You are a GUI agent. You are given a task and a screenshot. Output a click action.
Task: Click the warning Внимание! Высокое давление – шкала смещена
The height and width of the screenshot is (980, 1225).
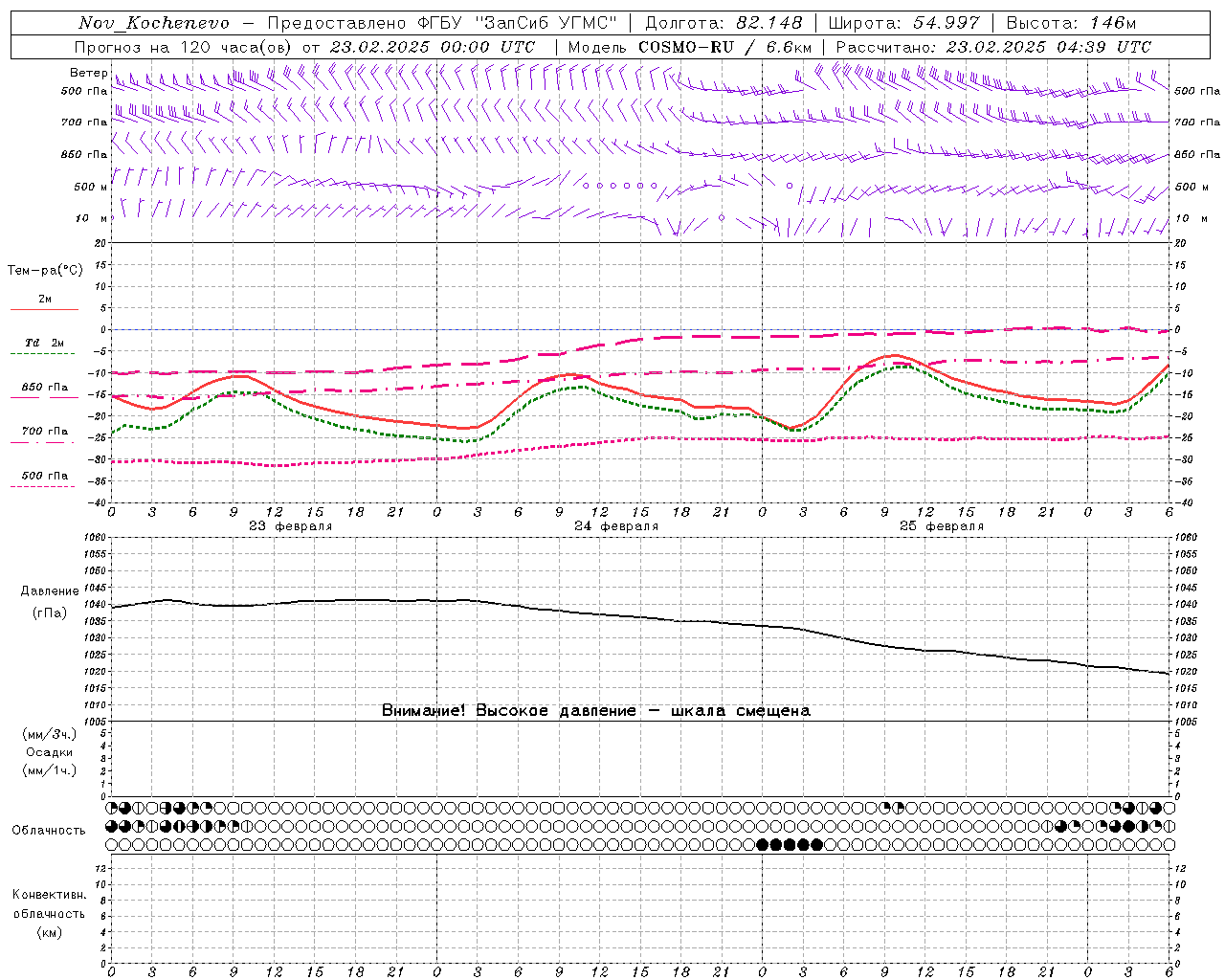[596, 711]
